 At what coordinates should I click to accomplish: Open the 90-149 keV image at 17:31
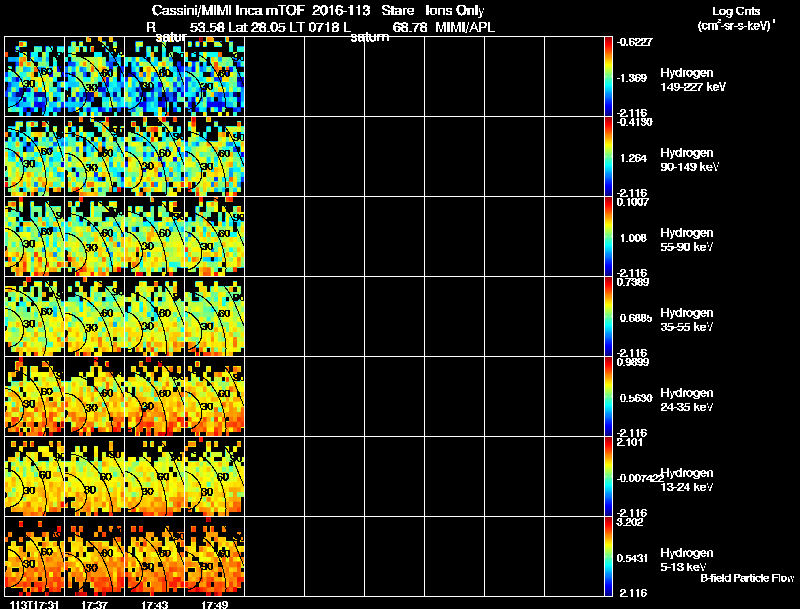[35, 157]
